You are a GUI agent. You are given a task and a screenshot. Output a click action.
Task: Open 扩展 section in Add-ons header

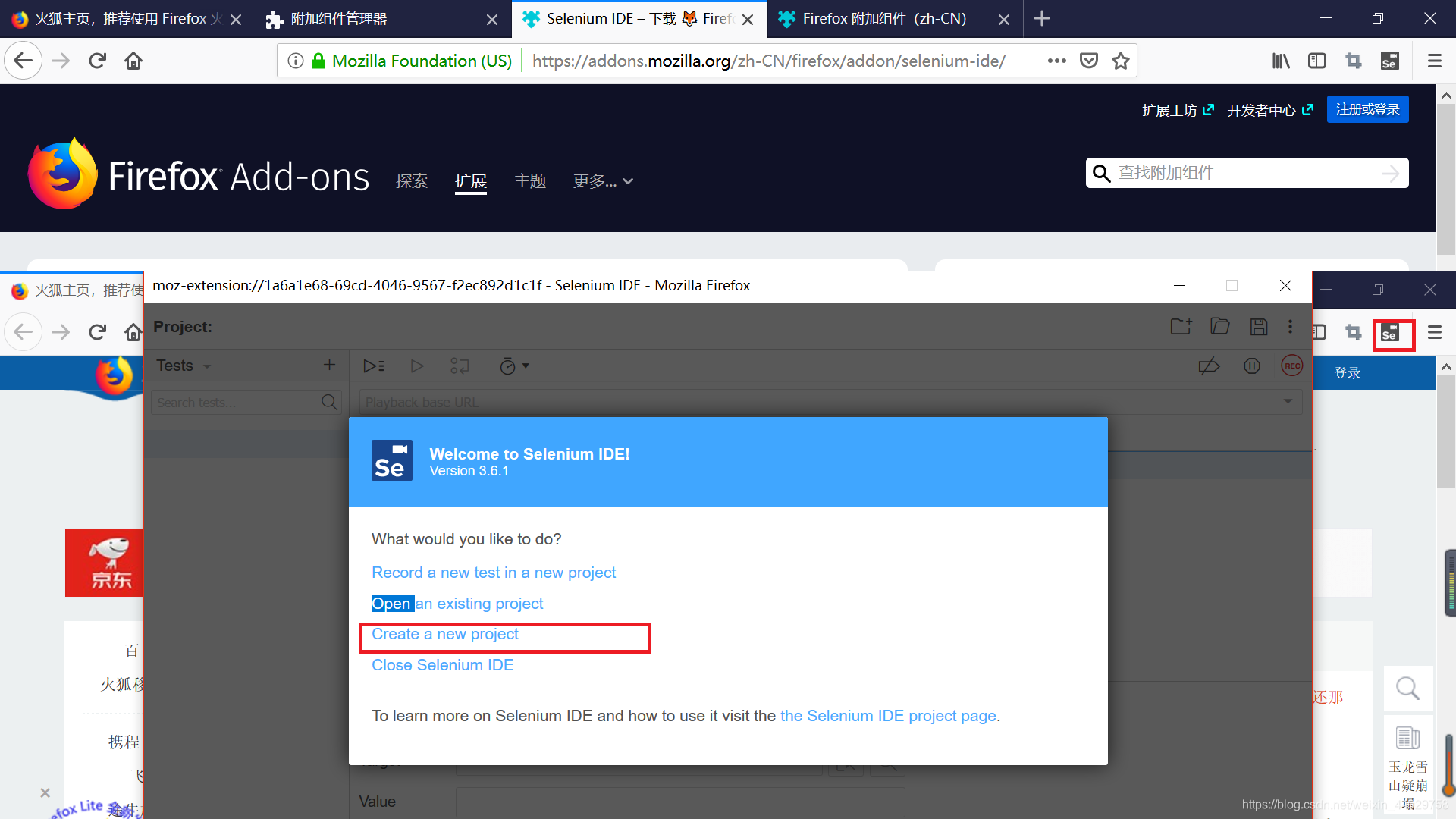[x=470, y=181]
